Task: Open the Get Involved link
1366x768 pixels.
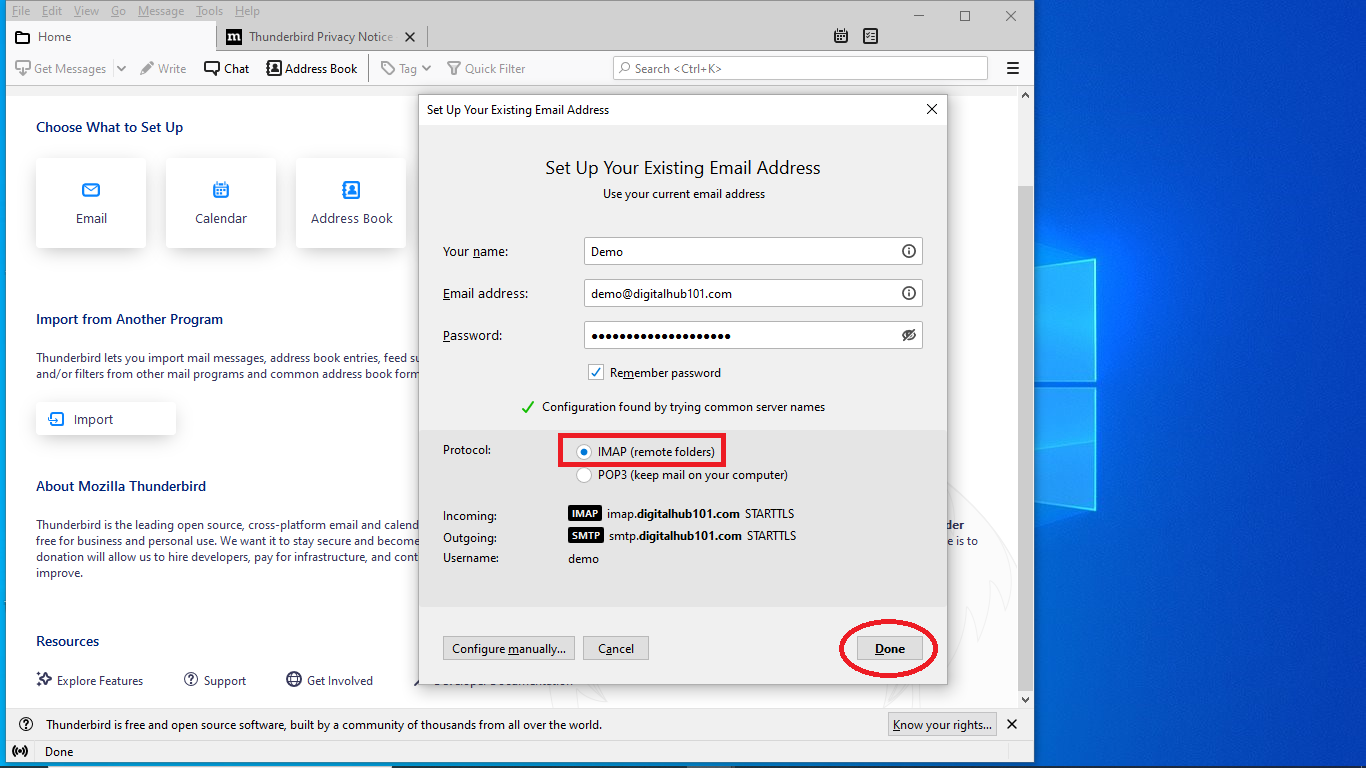Action: point(330,680)
